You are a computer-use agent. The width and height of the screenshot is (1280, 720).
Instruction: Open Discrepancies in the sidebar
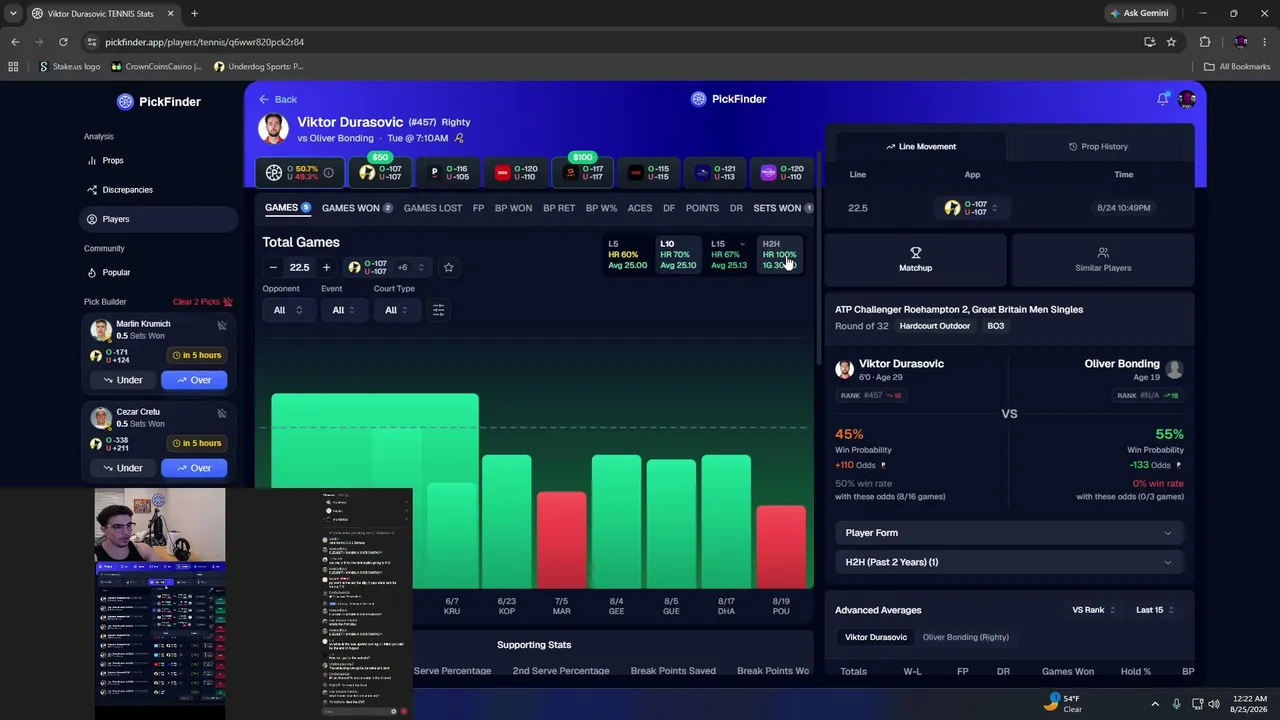pyautogui.click(x=158, y=190)
